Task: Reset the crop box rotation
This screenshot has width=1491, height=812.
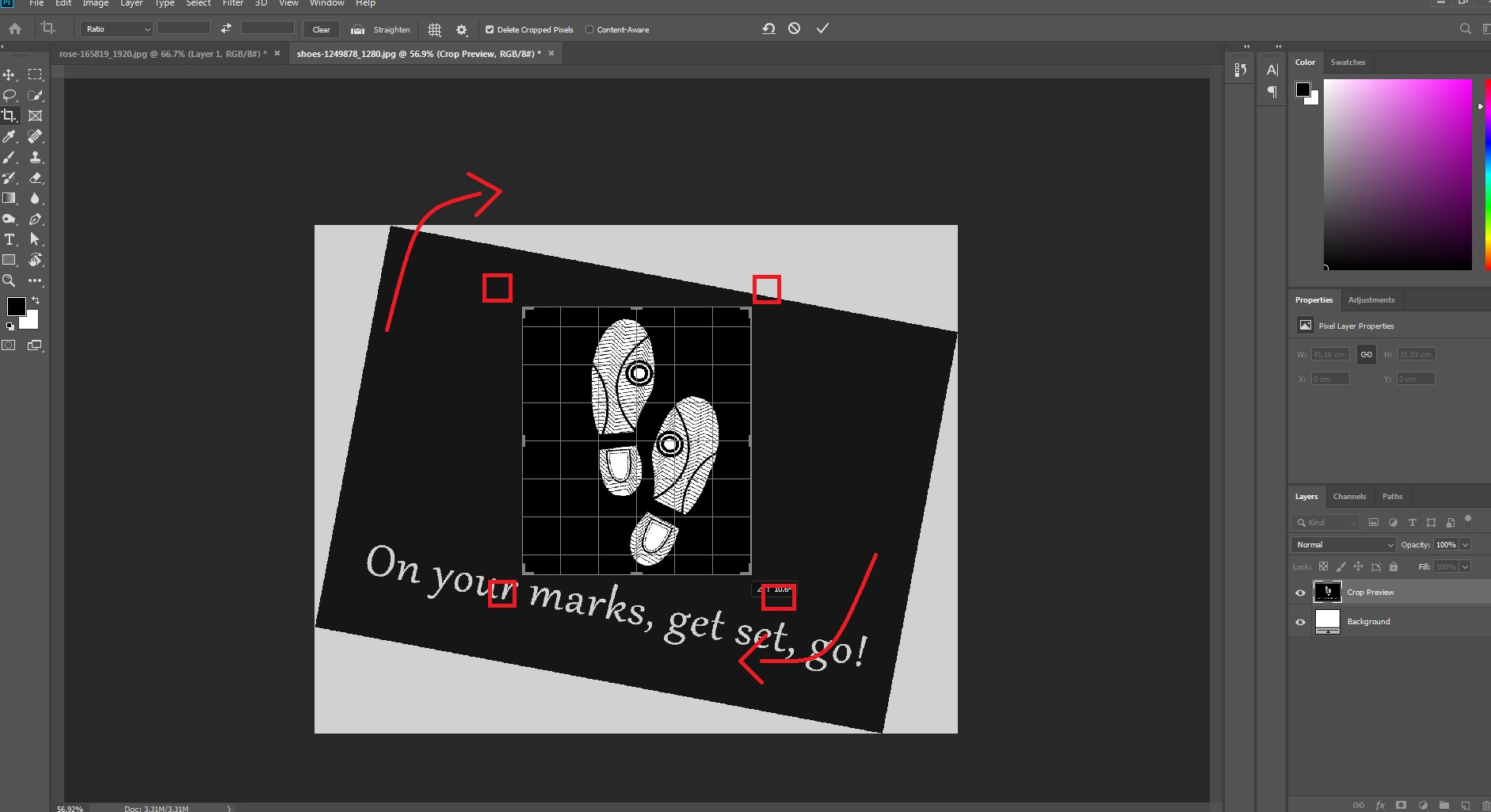Action: point(768,29)
